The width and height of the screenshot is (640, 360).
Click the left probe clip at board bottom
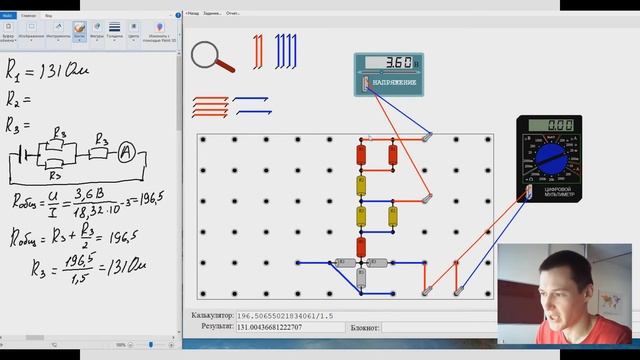pos(427,291)
